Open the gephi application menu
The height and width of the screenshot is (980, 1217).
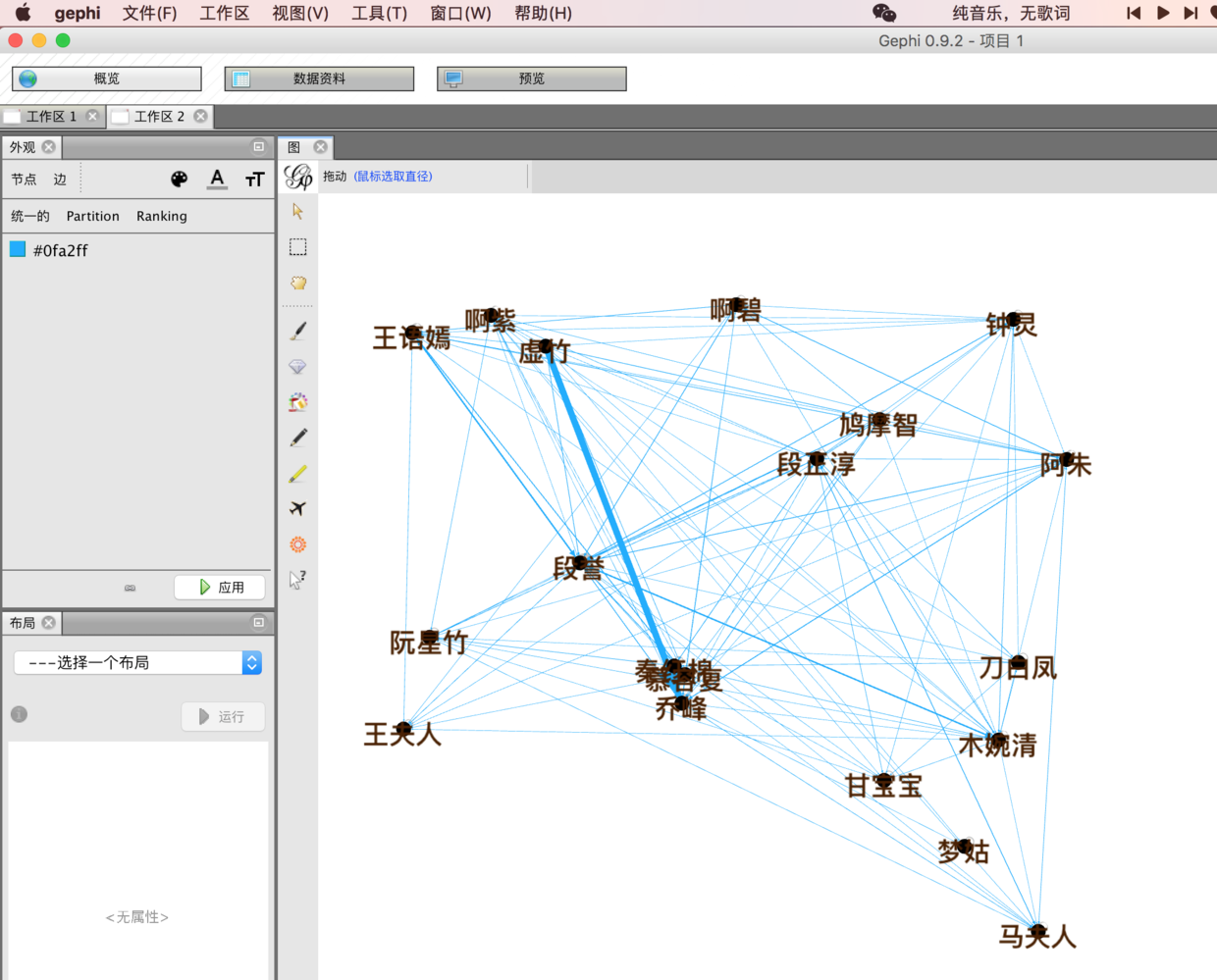tap(78, 13)
